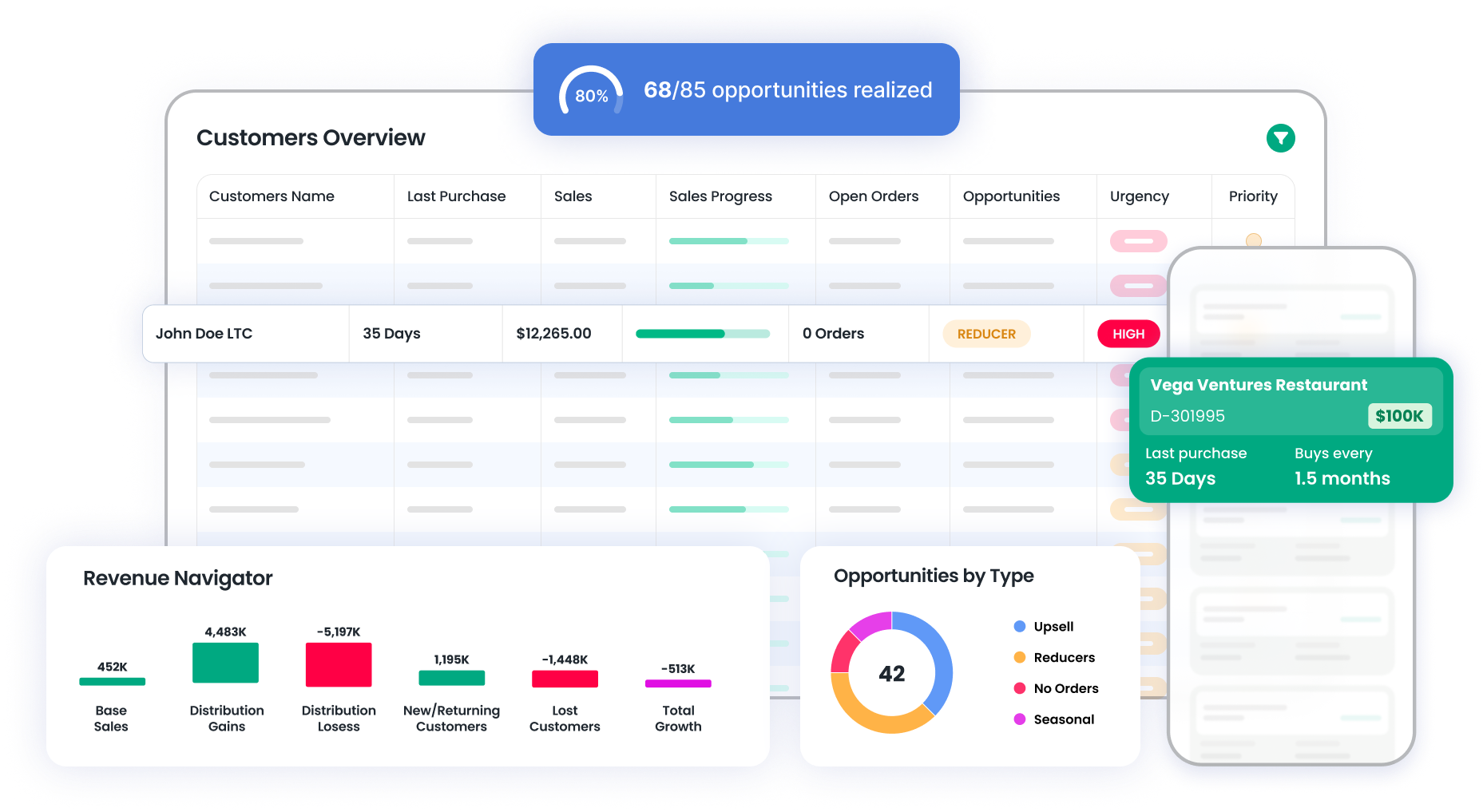
Task: Sort by Last Purchase column header
Action: pyautogui.click(x=456, y=196)
